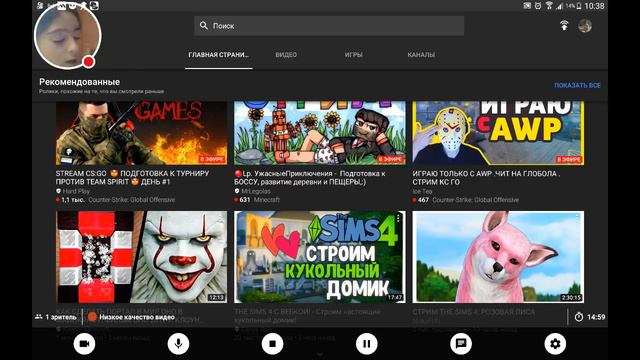Focus the Поиск search field
The width and height of the screenshot is (640, 360).
point(329,26)
